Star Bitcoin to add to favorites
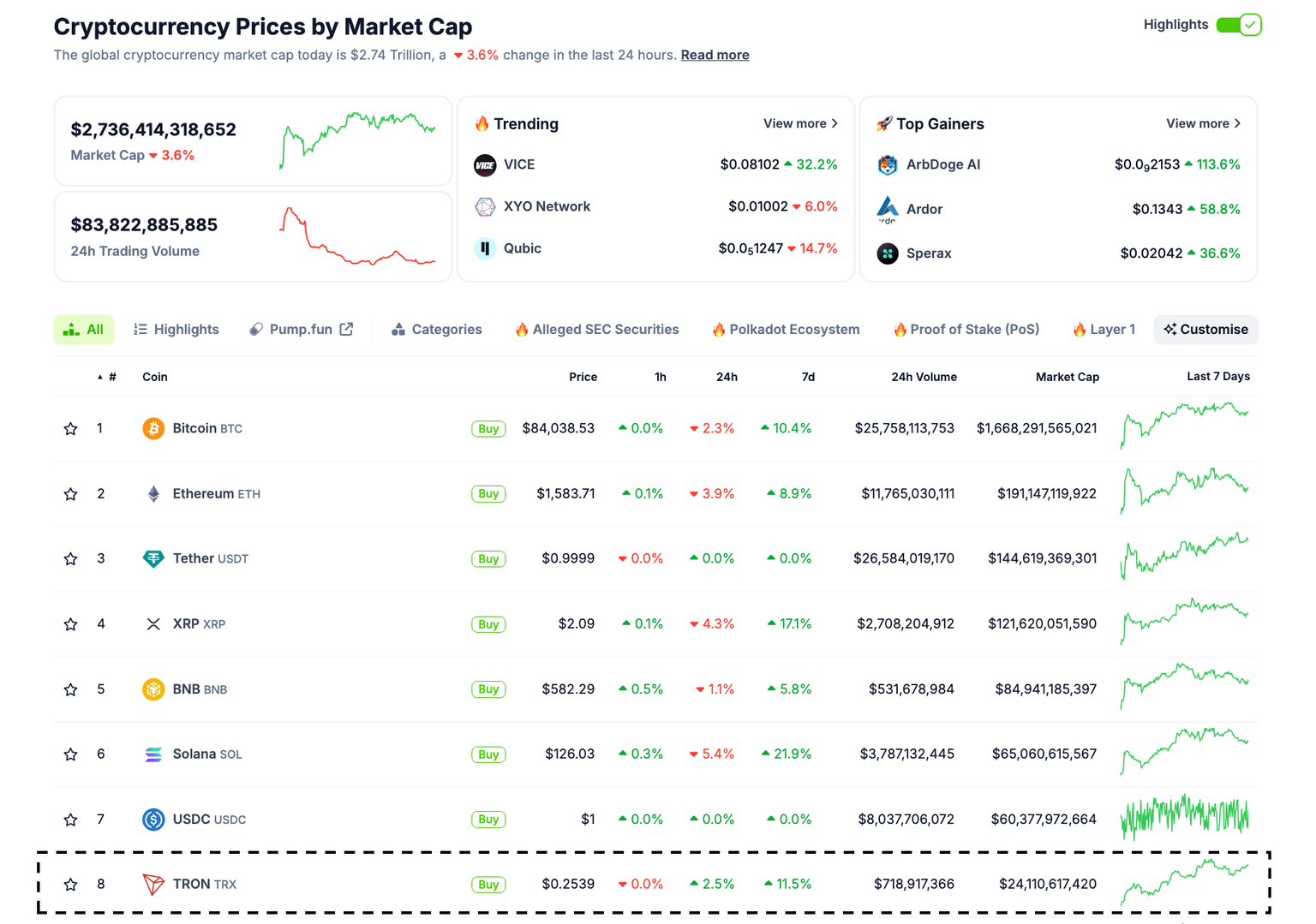Screen dimensions: 1316x924 [x=70, y=428]
